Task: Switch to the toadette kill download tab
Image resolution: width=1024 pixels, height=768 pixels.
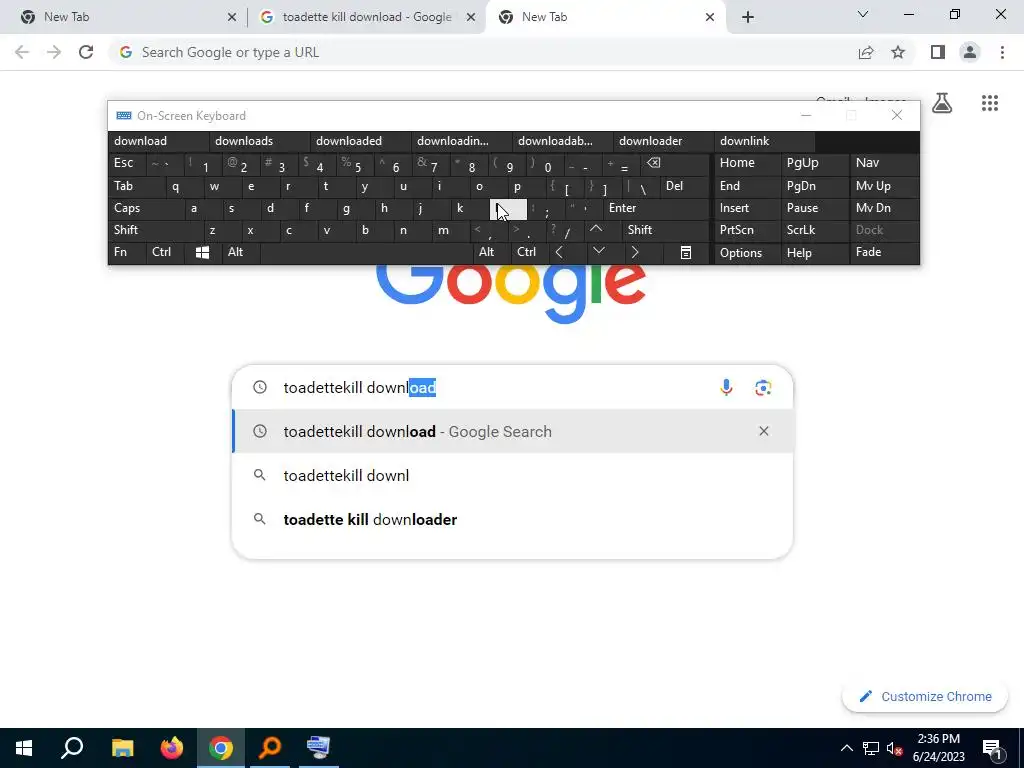Action: click(366, 17)
